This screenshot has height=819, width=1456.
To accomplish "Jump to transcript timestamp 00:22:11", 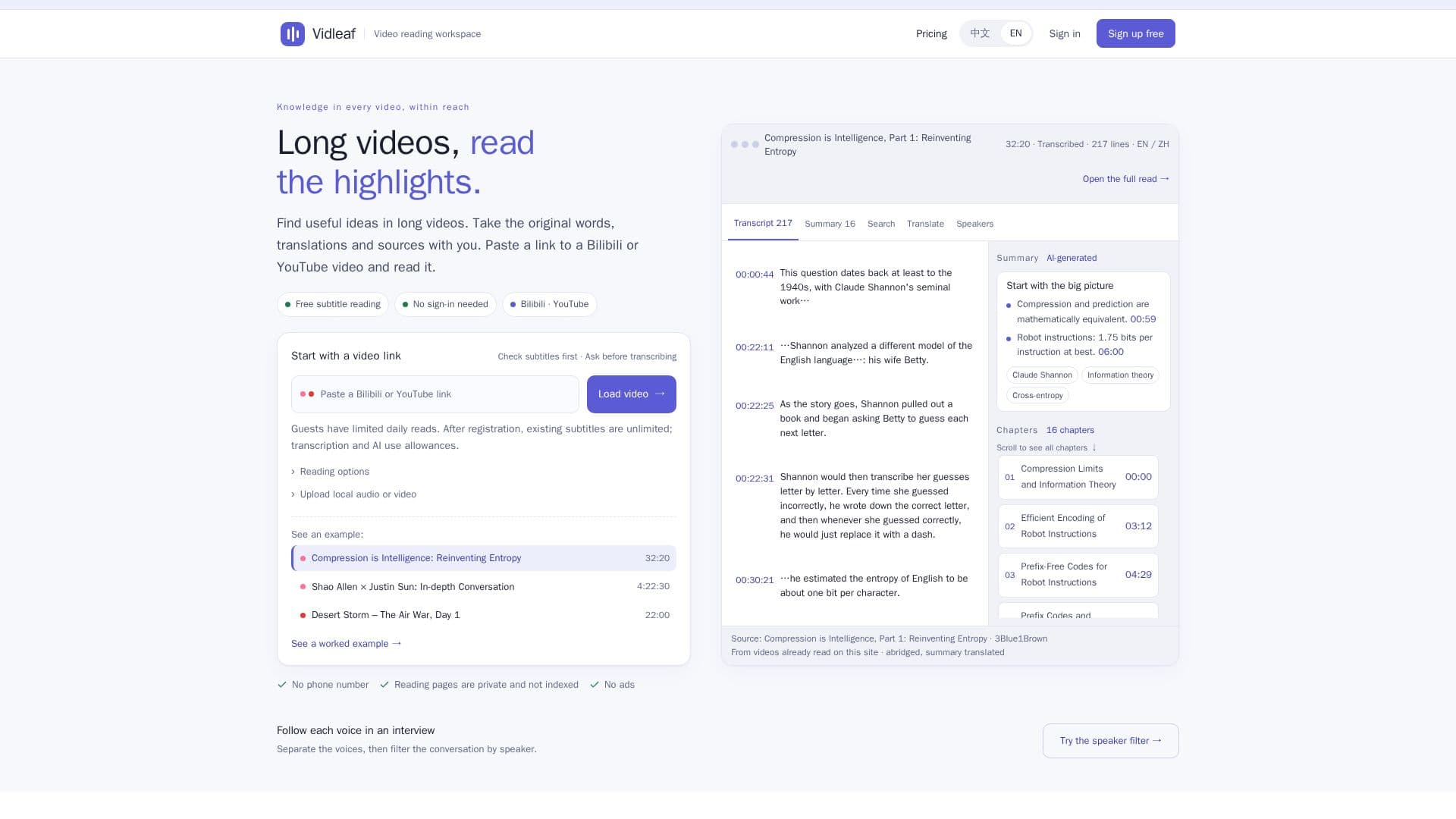I will [x=755, y=347].
